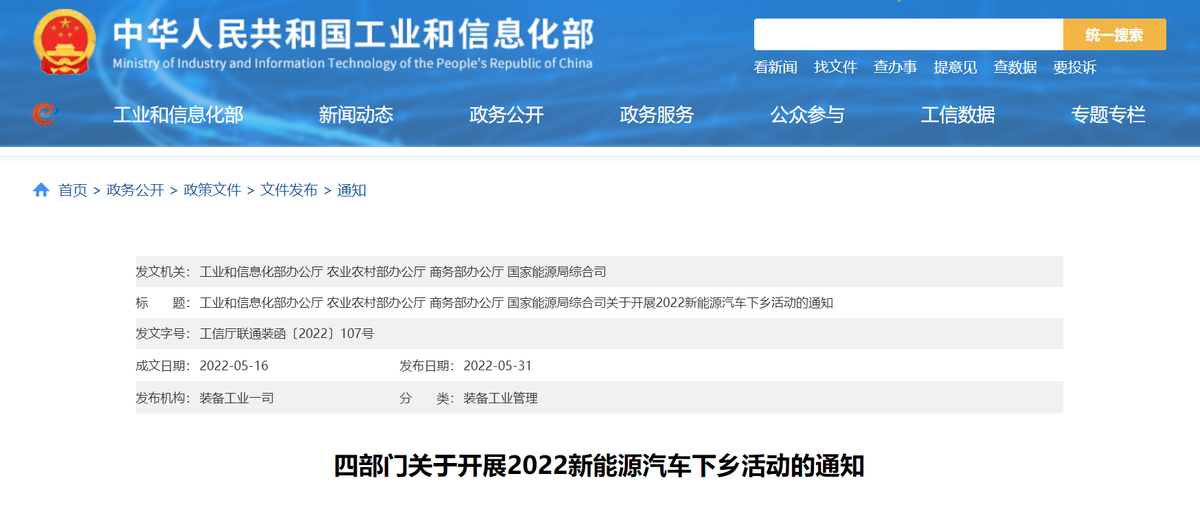Go to 文件发布 in breadcrumb
Screen dimensions: 1200x509
pyautogui.click(x=289, y=190)
